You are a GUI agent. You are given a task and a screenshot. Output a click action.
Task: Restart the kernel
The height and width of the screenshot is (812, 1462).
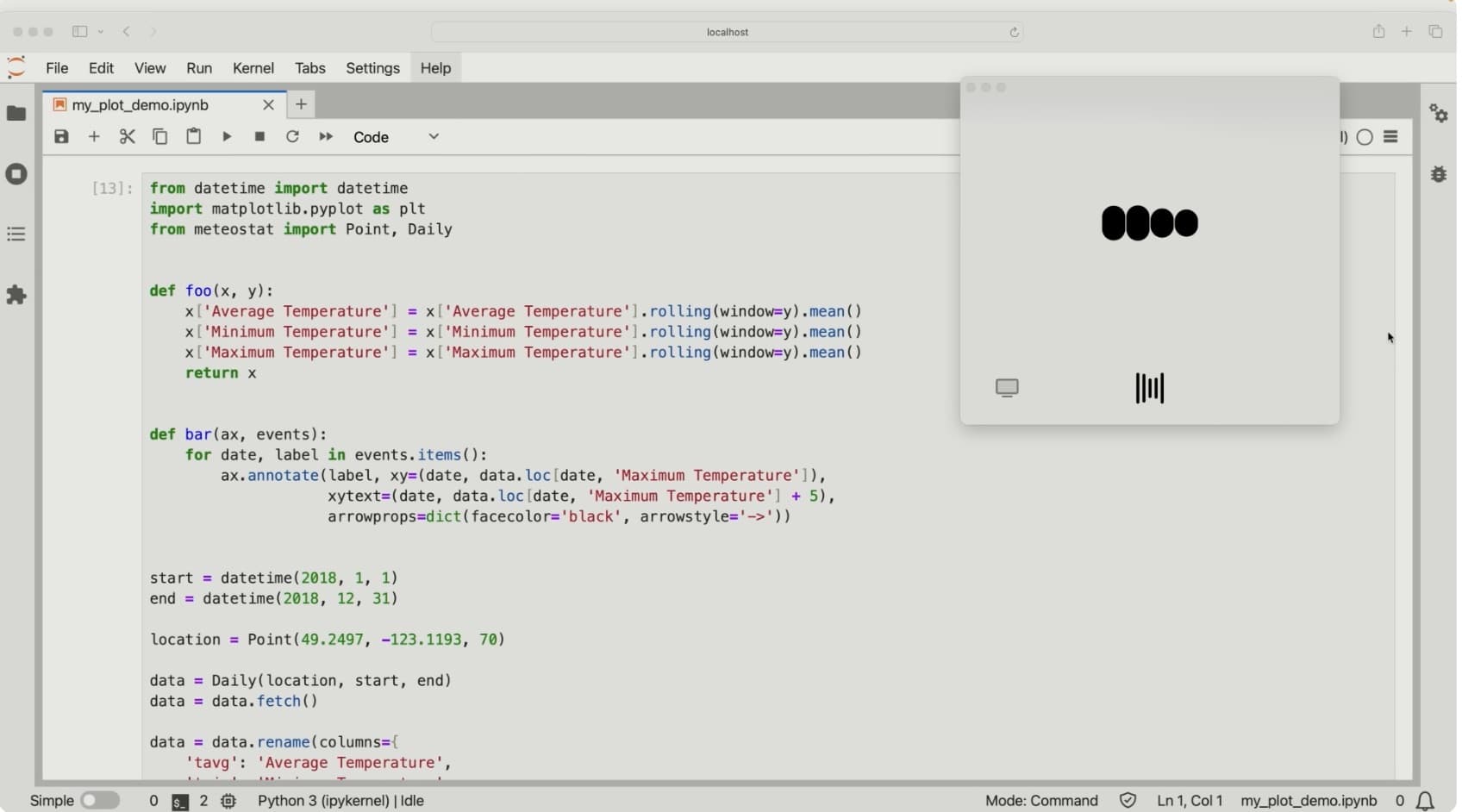click(x=293, y=137)
